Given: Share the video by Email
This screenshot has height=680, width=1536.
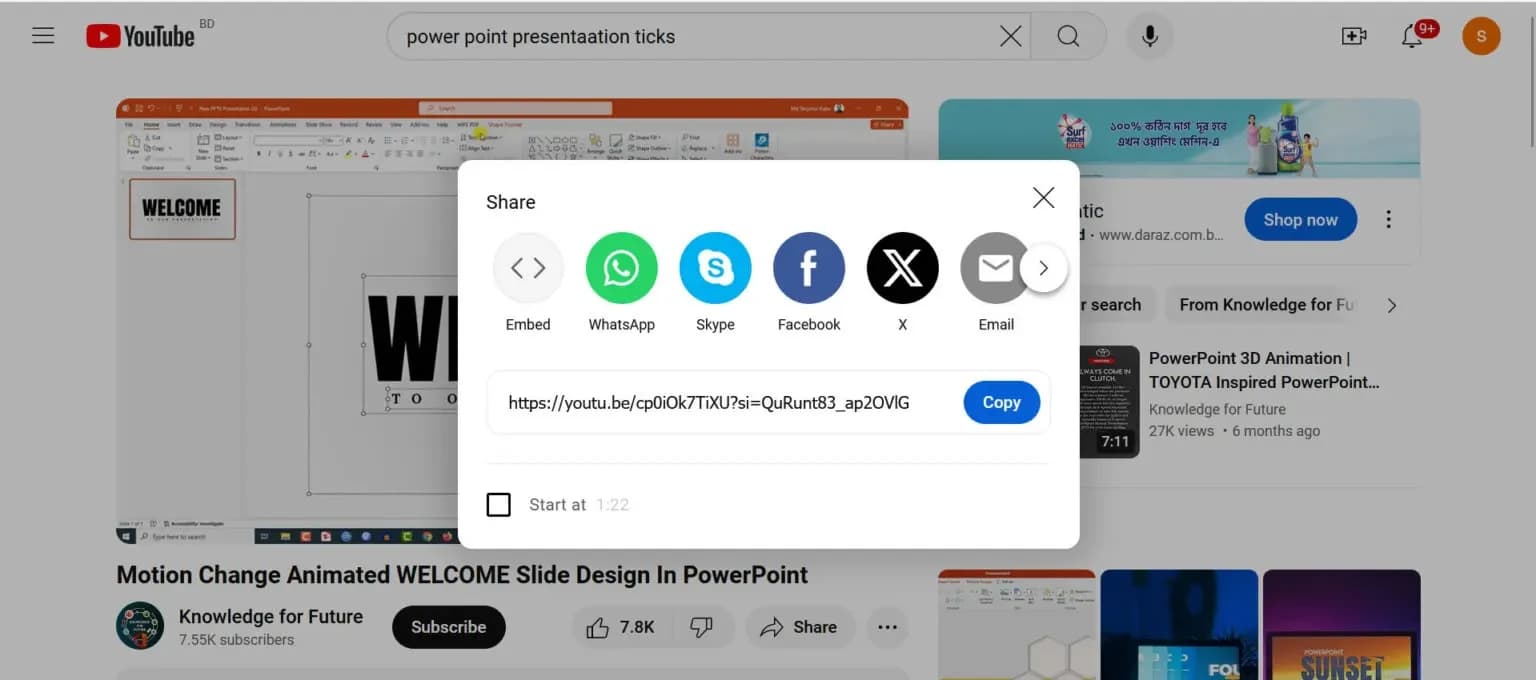Looking at the screenshot, I should pos(995,282).
